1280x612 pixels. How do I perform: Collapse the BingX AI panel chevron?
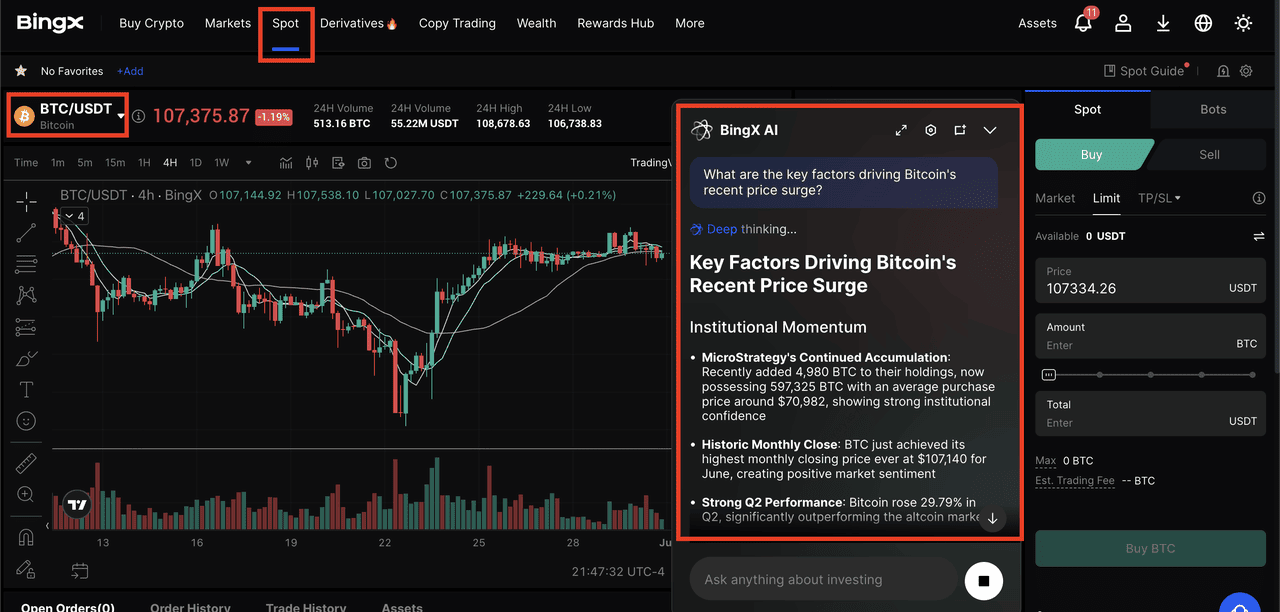(x=990, y=130)
